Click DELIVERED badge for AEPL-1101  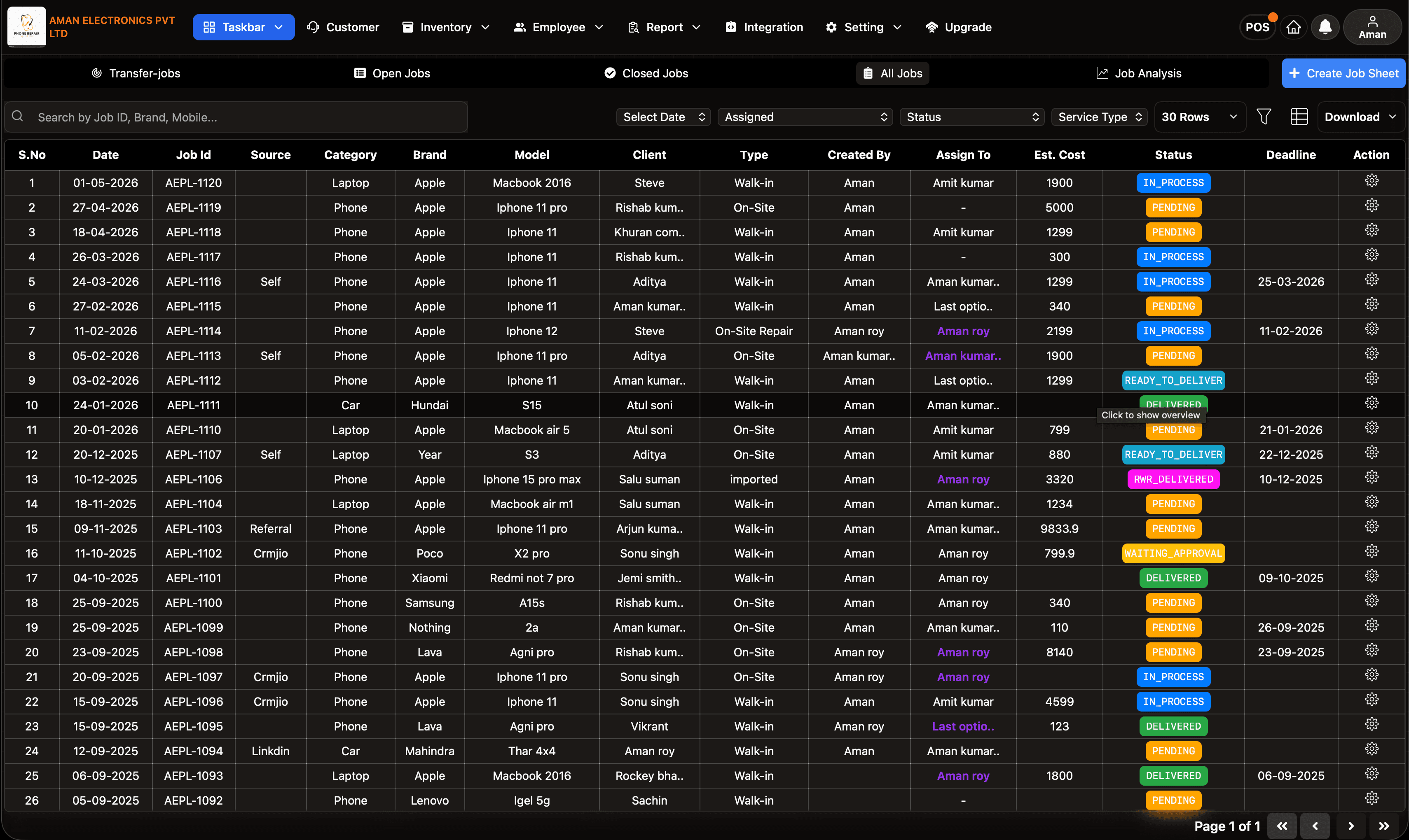click(x=1173, y=578)
